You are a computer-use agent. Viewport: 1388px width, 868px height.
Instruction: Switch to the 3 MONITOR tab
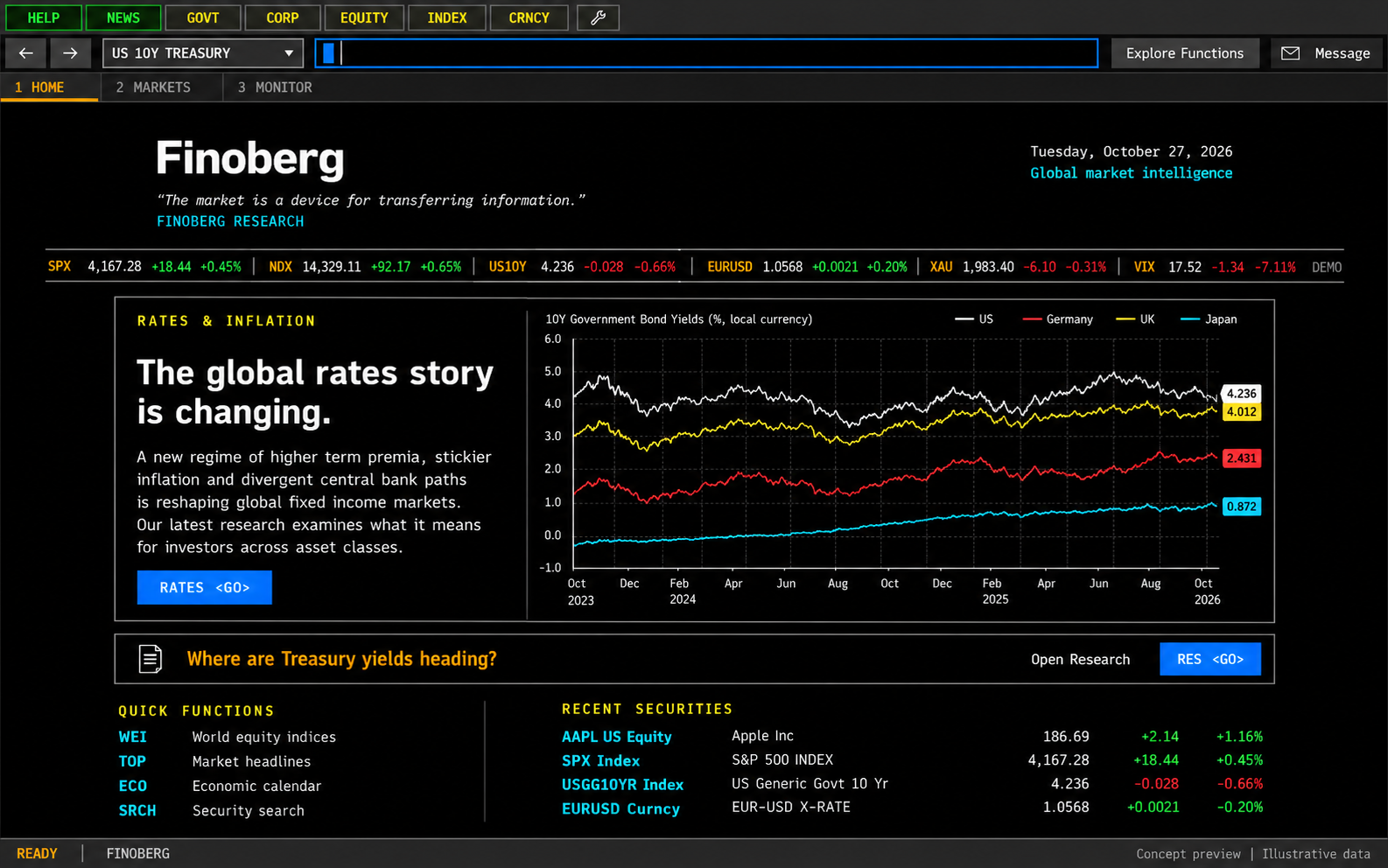click(x=275, y=87)
